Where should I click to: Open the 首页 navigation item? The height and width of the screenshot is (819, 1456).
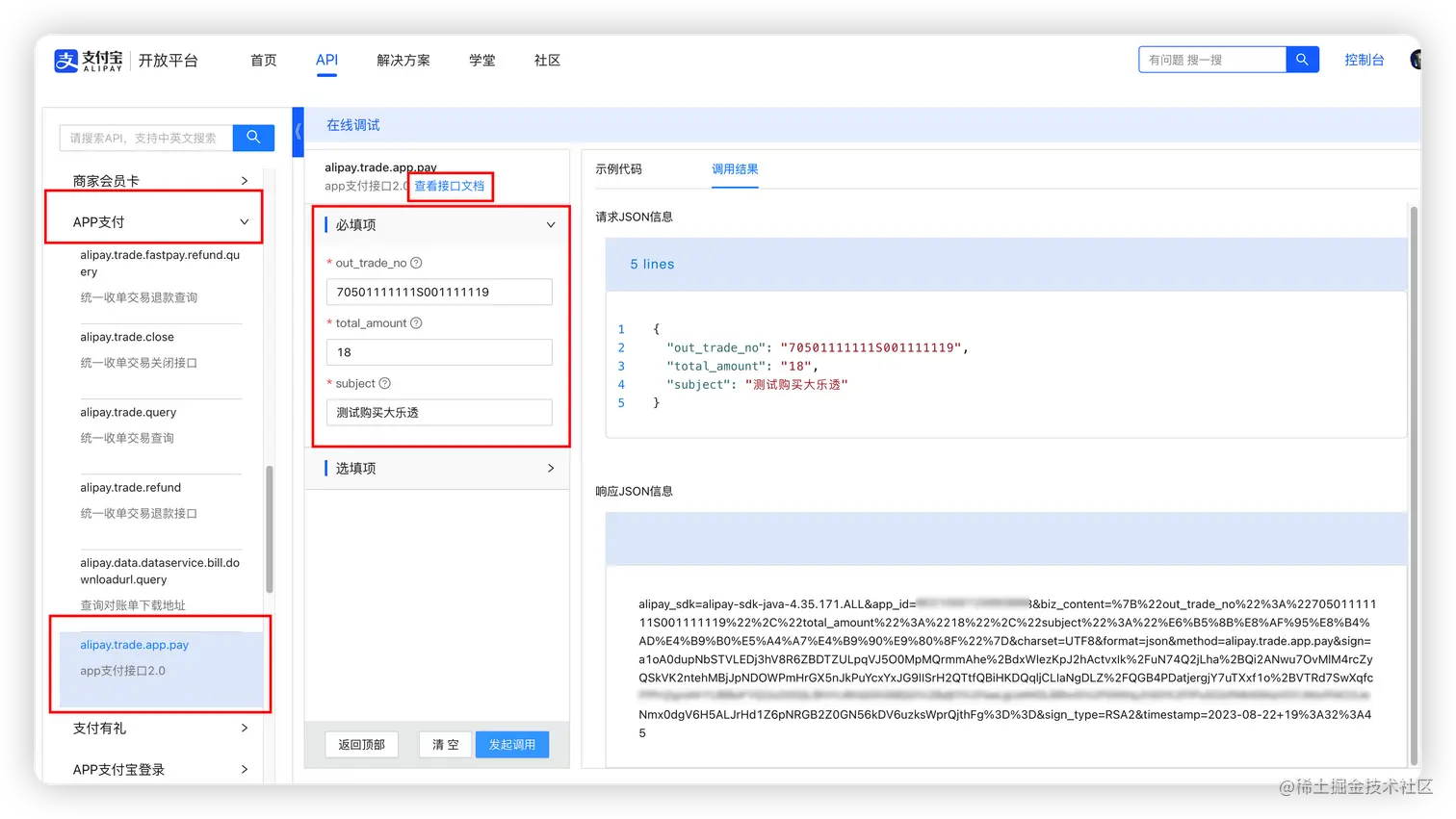point(264,60)
